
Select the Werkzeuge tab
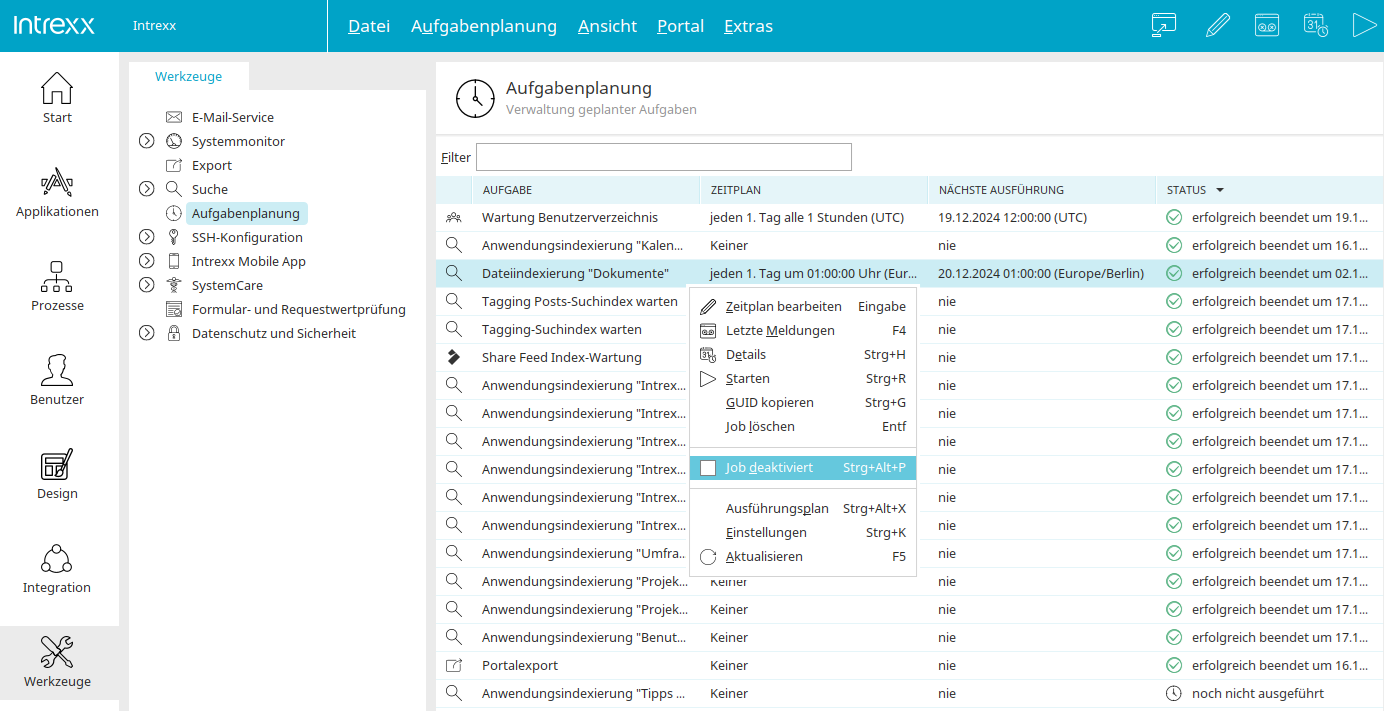tap(188, 77)
